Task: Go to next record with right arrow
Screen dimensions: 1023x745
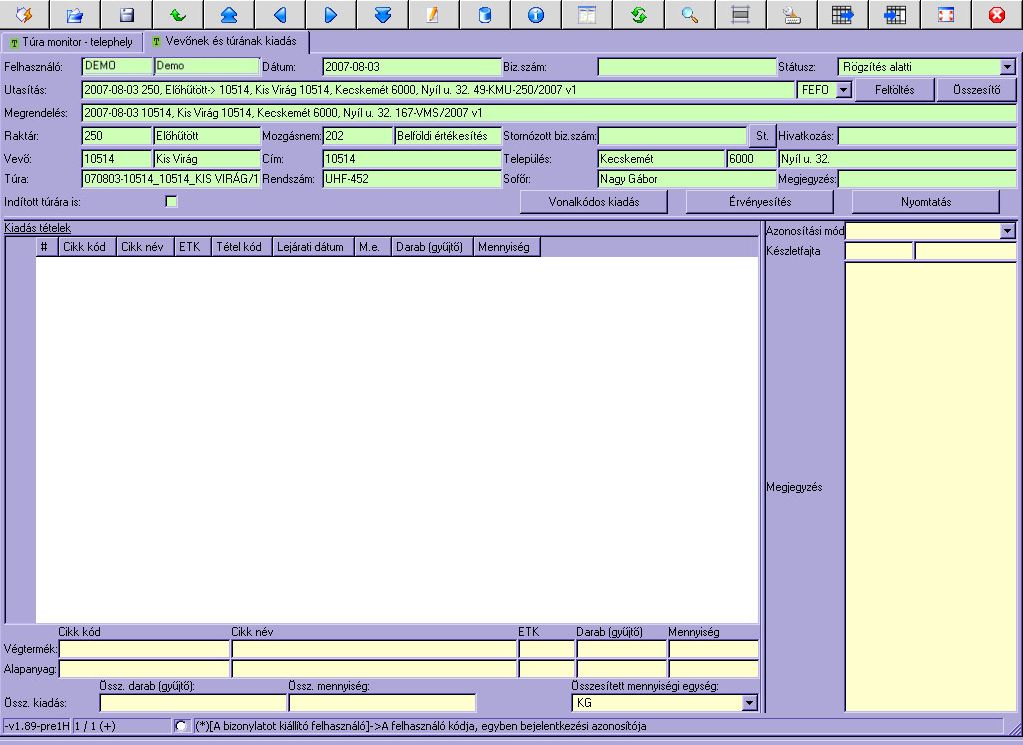Action: coord(331,15)
